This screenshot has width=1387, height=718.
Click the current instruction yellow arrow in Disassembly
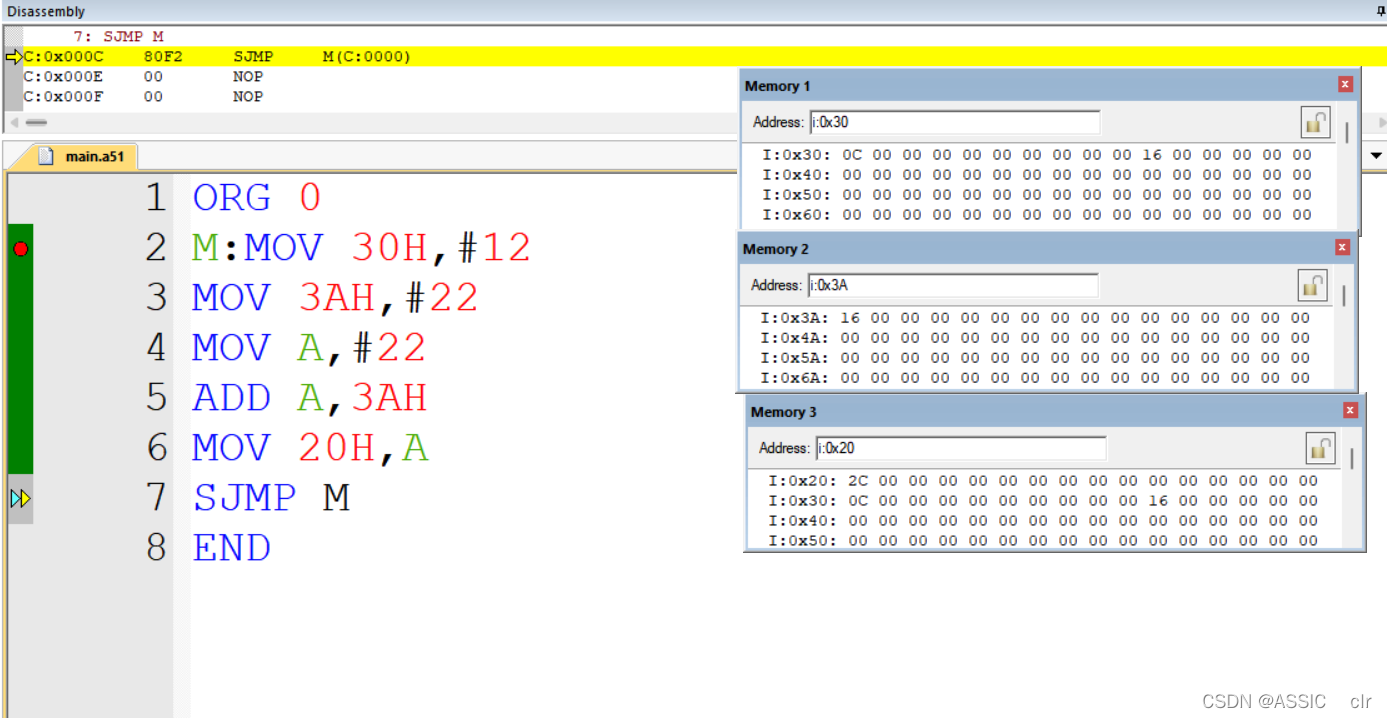[15, 56]
